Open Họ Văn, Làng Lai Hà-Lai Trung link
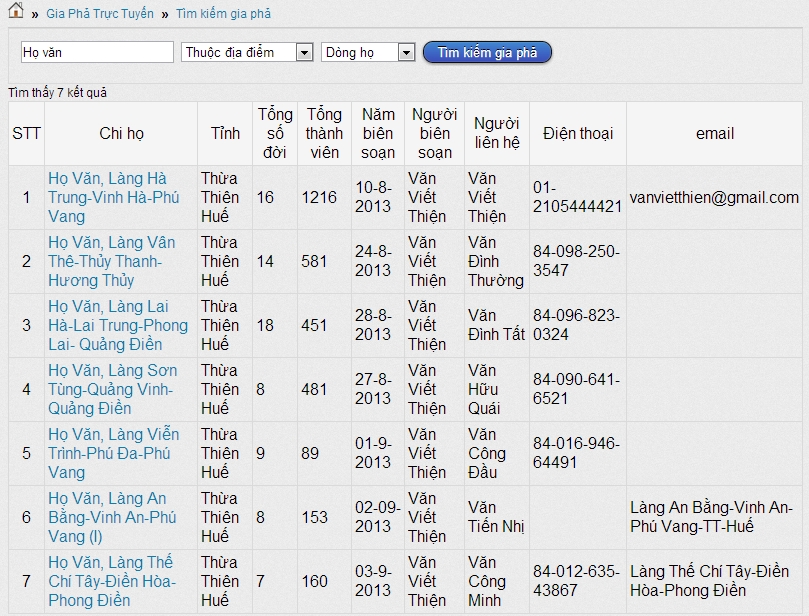 117,325
